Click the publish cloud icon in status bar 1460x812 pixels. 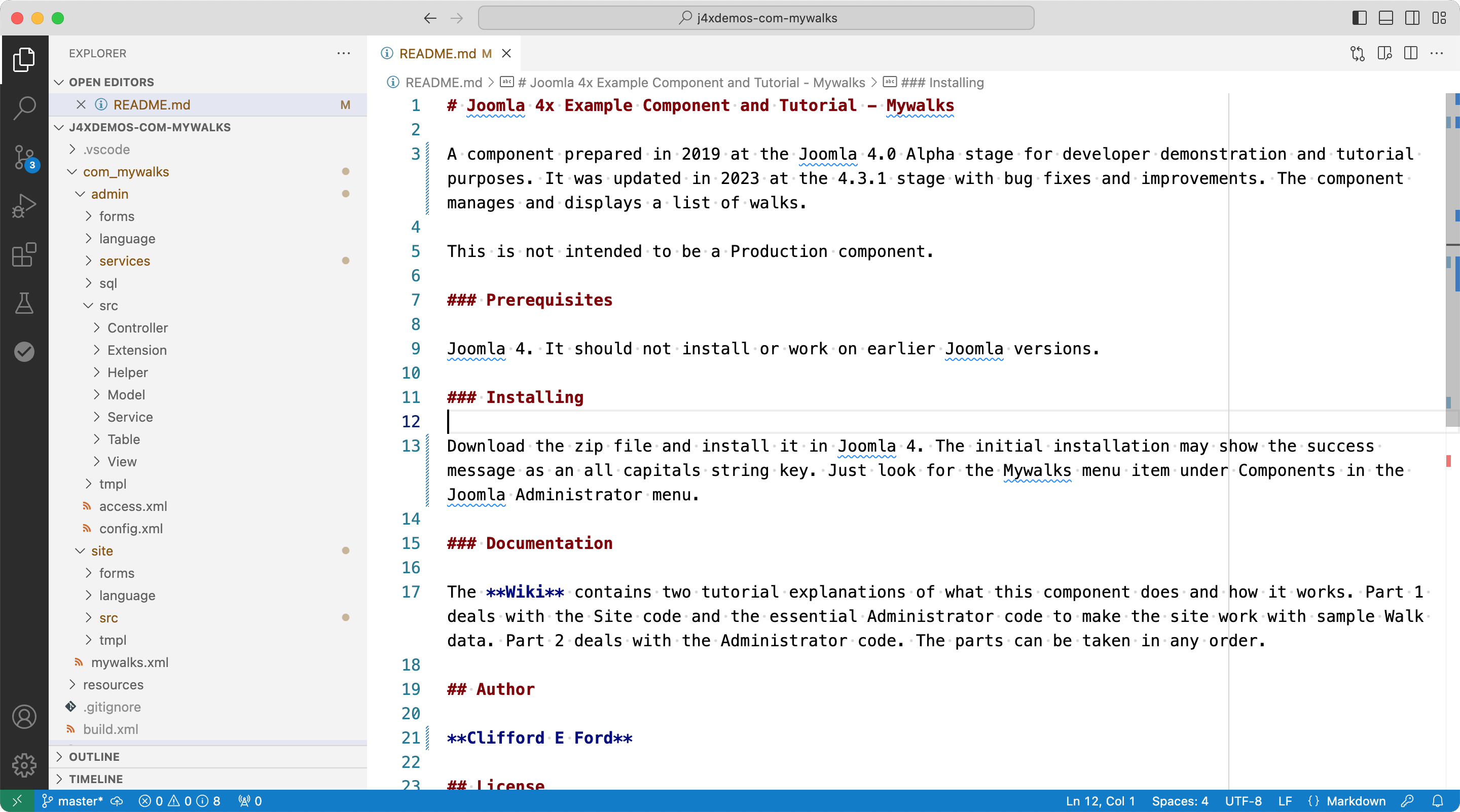click(117, 801)
